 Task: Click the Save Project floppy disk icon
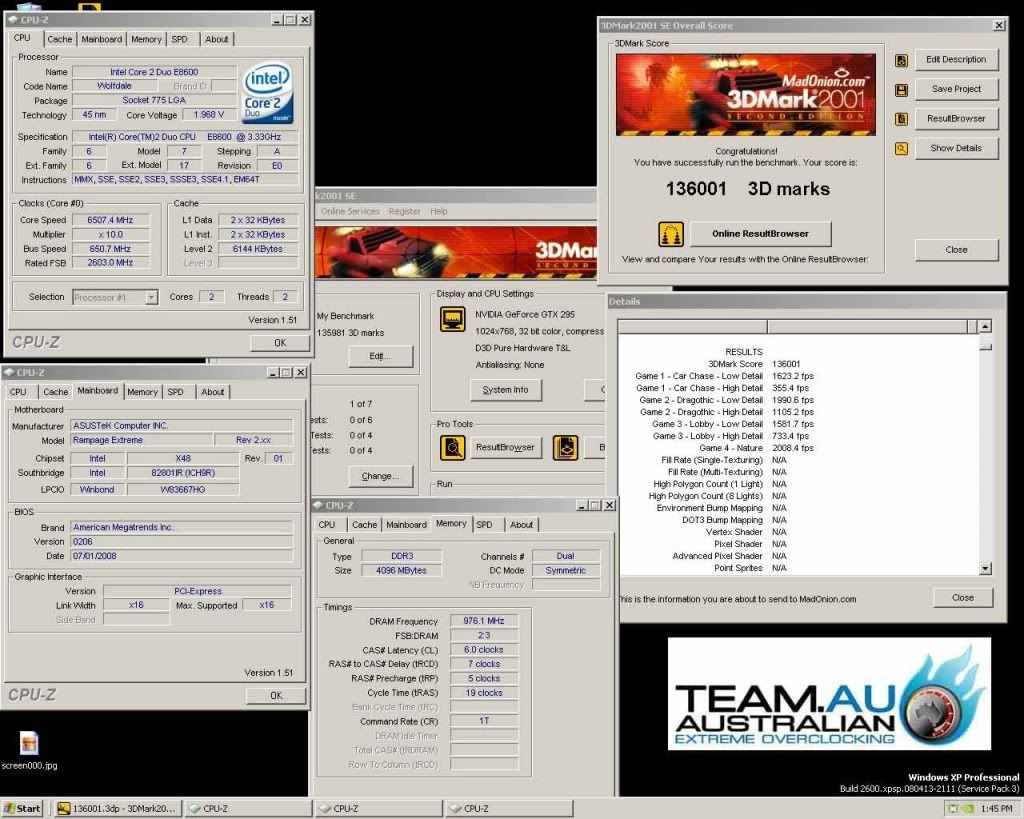(x=901, y=90)
